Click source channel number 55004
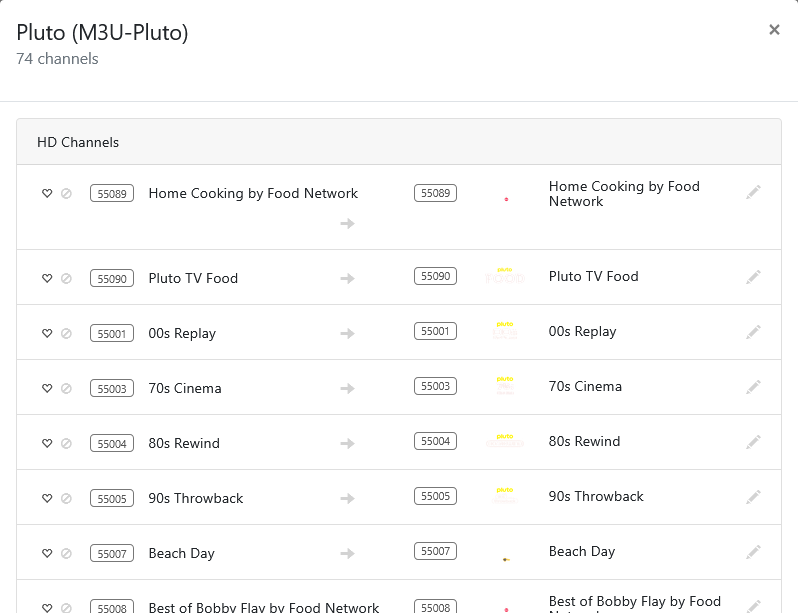The height and width of the screenshot is (613, 798). tap(112, 443)
